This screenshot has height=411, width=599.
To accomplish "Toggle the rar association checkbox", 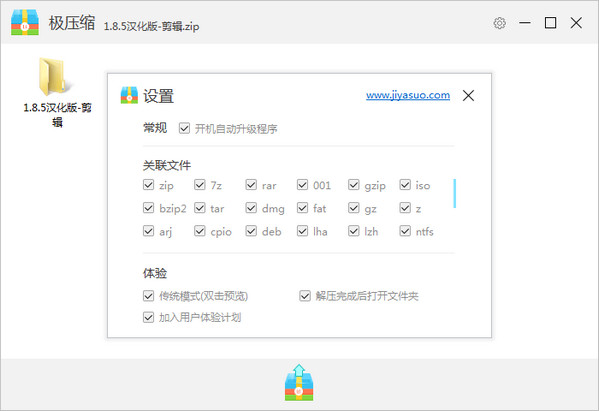I will coord(251,185).
